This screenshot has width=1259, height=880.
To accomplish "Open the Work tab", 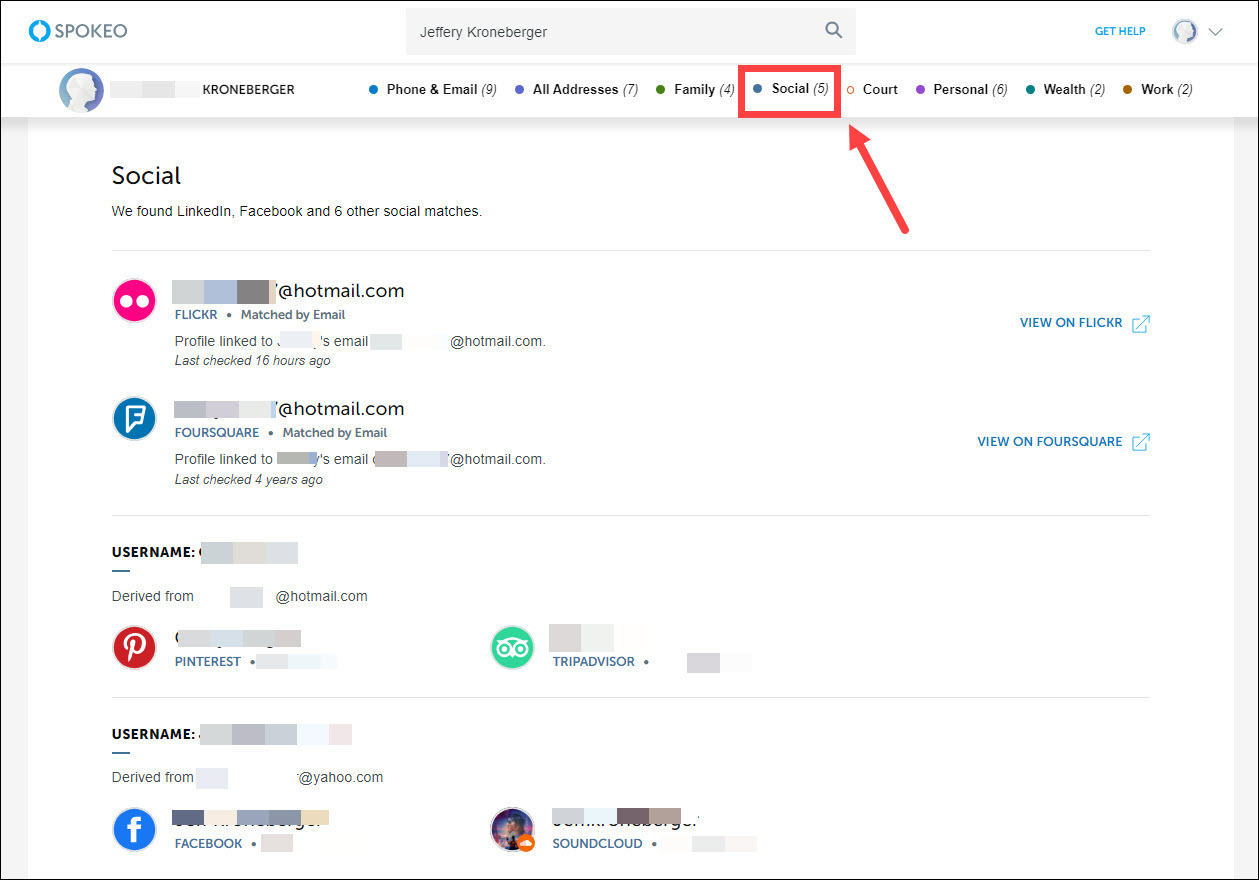I will pyautogui.click(x=1158, y=89).
